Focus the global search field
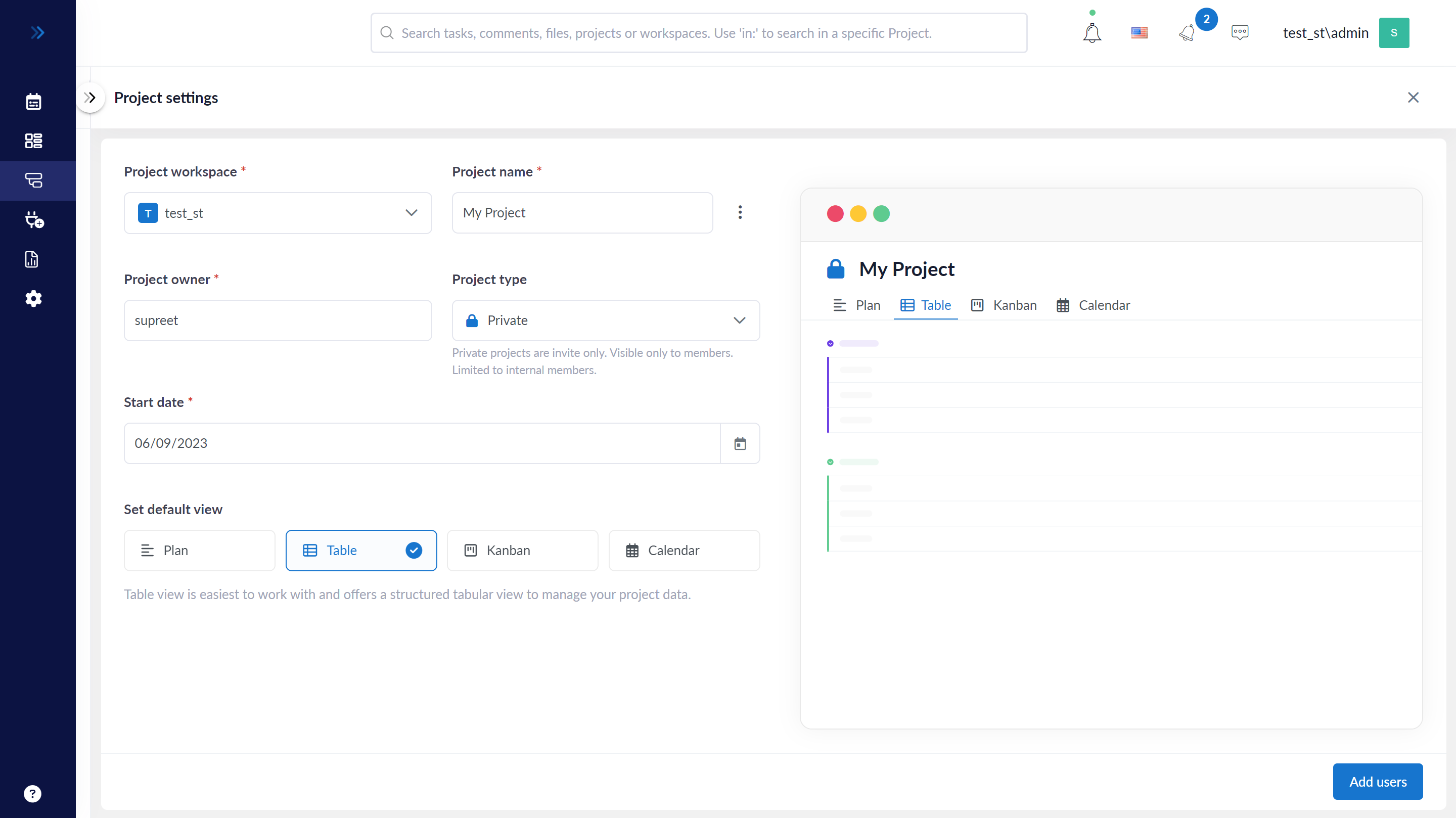This screenshot has height=818, width=1456. pyautogui.click(x=699, y=33)
